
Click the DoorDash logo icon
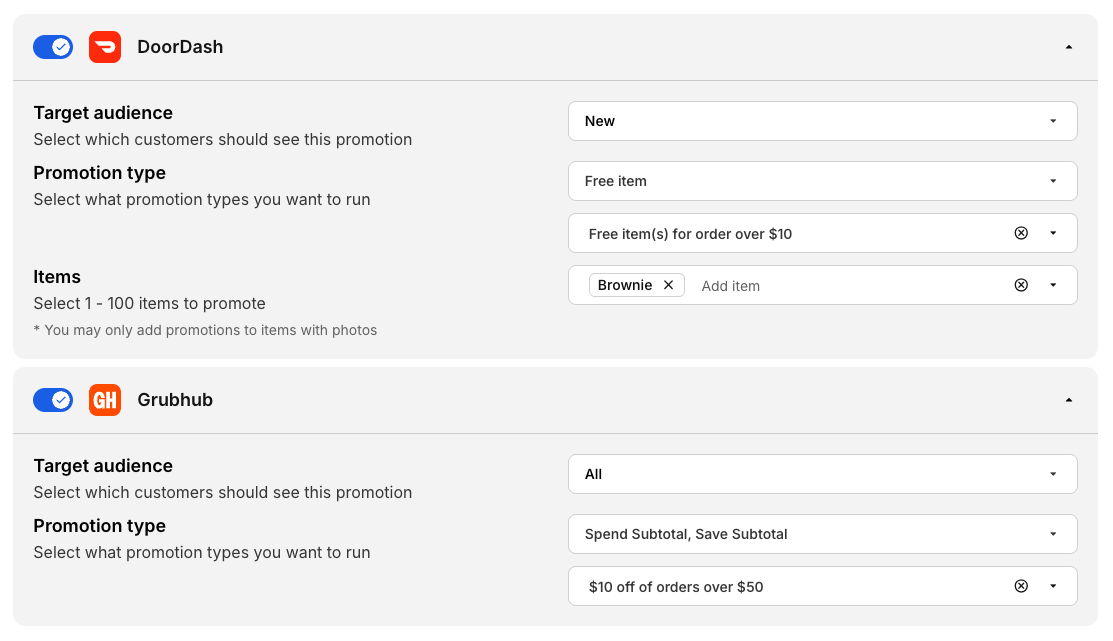(x=105, y=47)
